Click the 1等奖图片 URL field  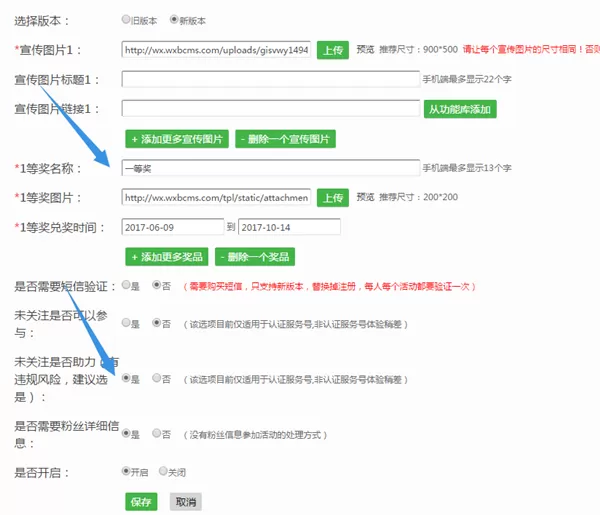[216, 197]
